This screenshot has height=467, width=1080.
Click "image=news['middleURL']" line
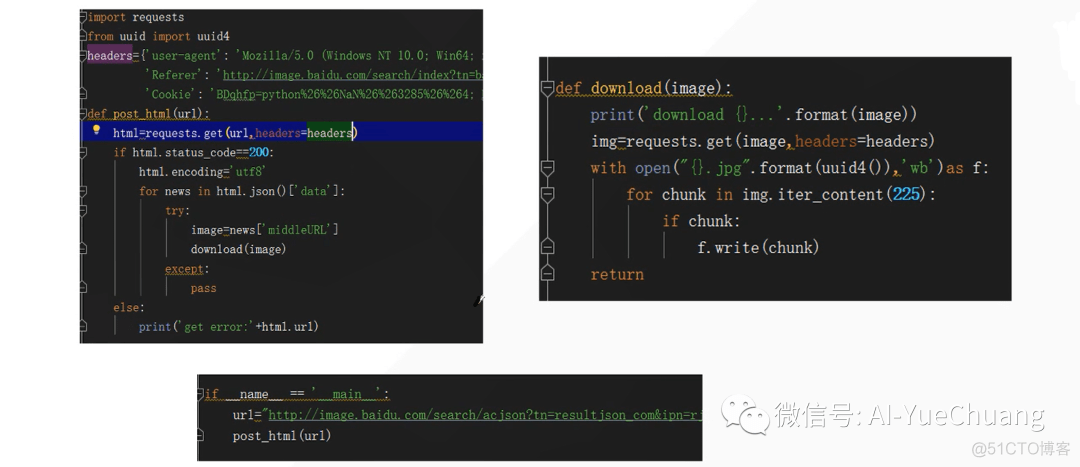[264, 229]
